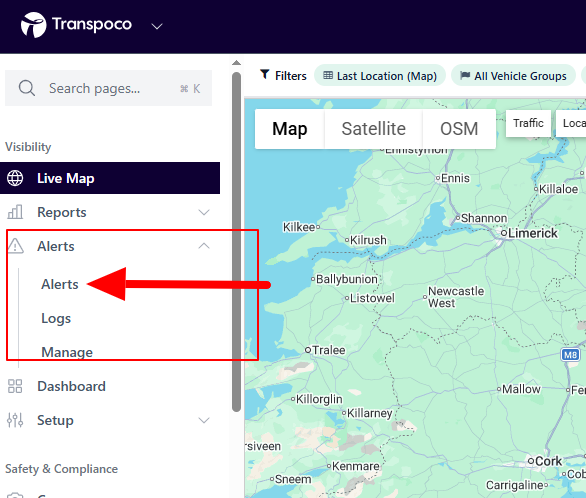This screenshot has height=498, width=586.
Task: Collapse the Alerts section chevron
Action: [x=204, y=246]
